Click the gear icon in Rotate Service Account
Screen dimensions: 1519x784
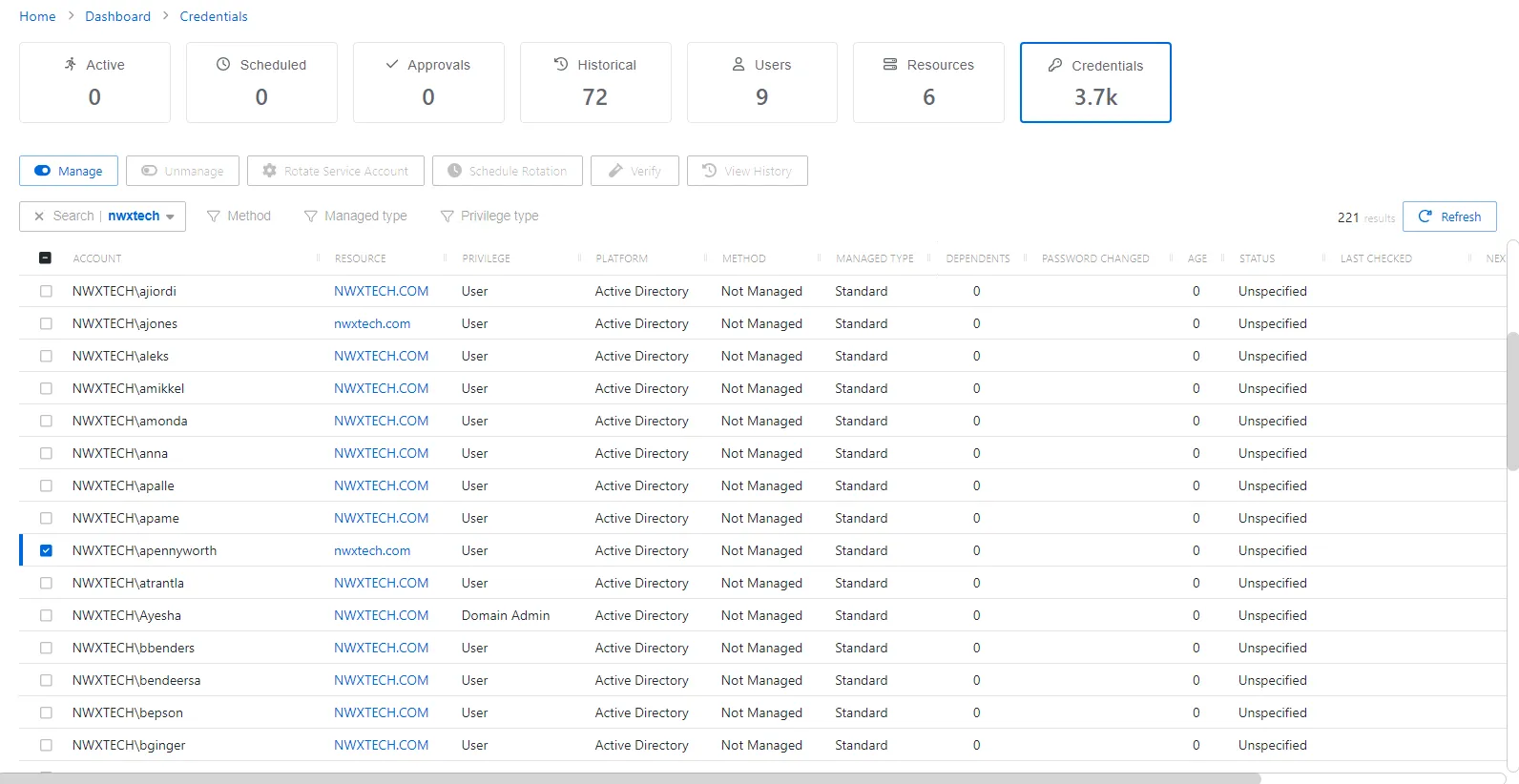[269, 171]
